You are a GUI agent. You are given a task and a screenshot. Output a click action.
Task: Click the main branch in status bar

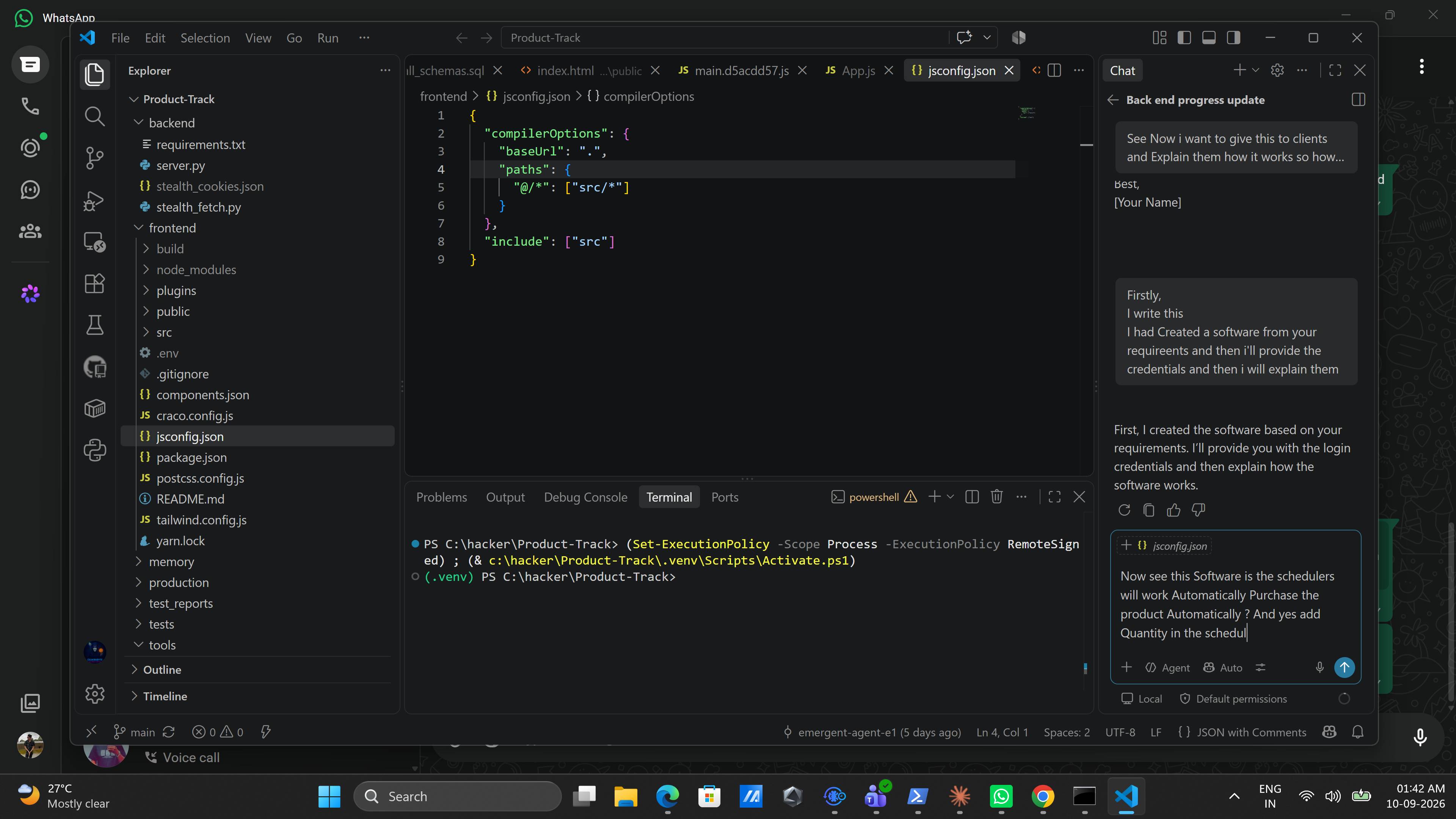click(x=135, y=733)
